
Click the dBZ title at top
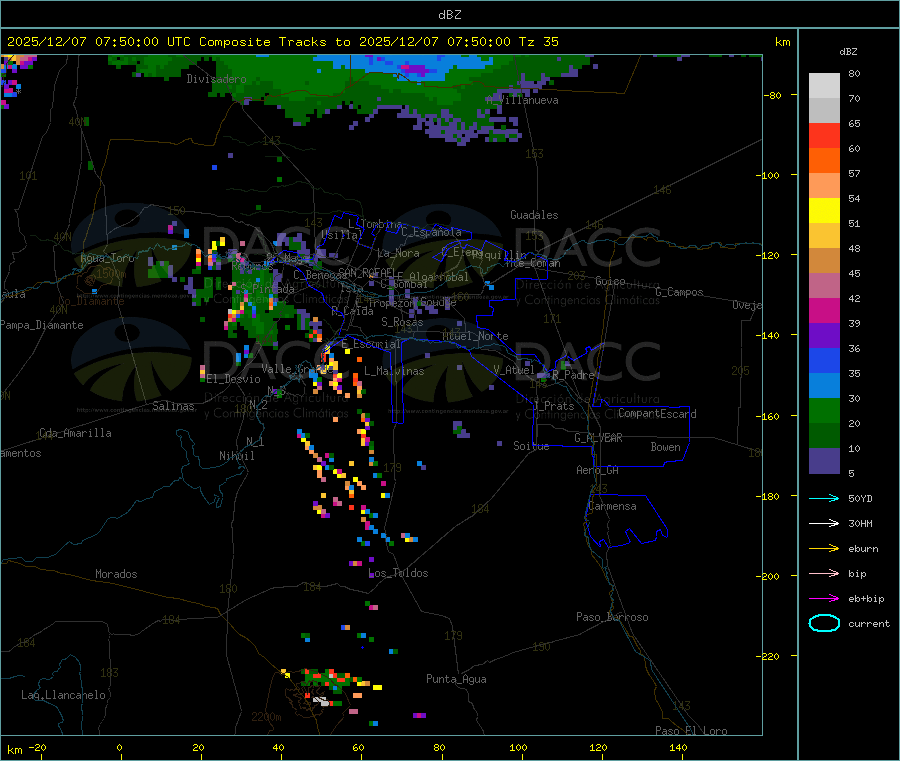click(449, 15)
